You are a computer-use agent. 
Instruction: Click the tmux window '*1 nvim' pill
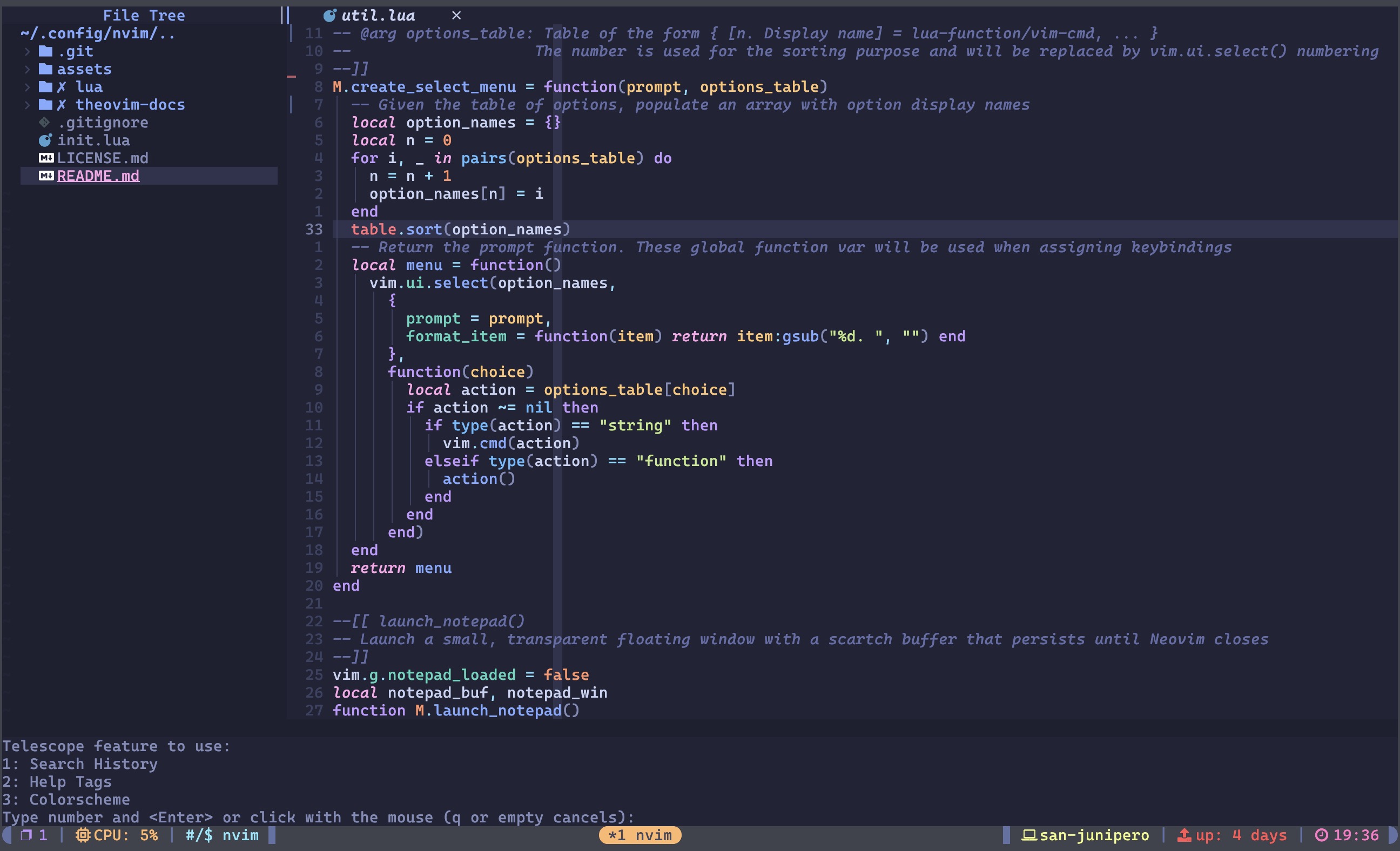click(x=640, y=835)
